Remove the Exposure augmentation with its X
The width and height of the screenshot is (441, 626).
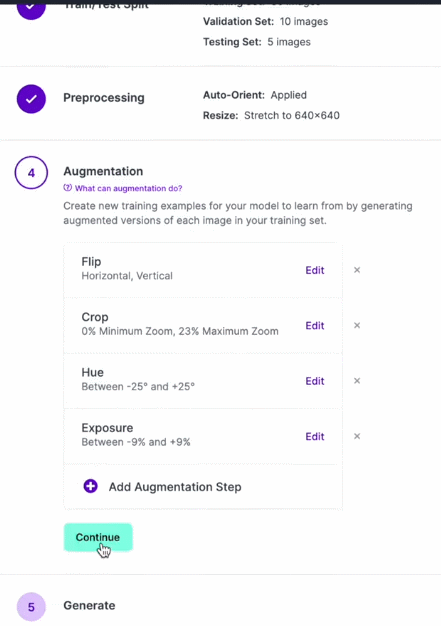point(357,436)
